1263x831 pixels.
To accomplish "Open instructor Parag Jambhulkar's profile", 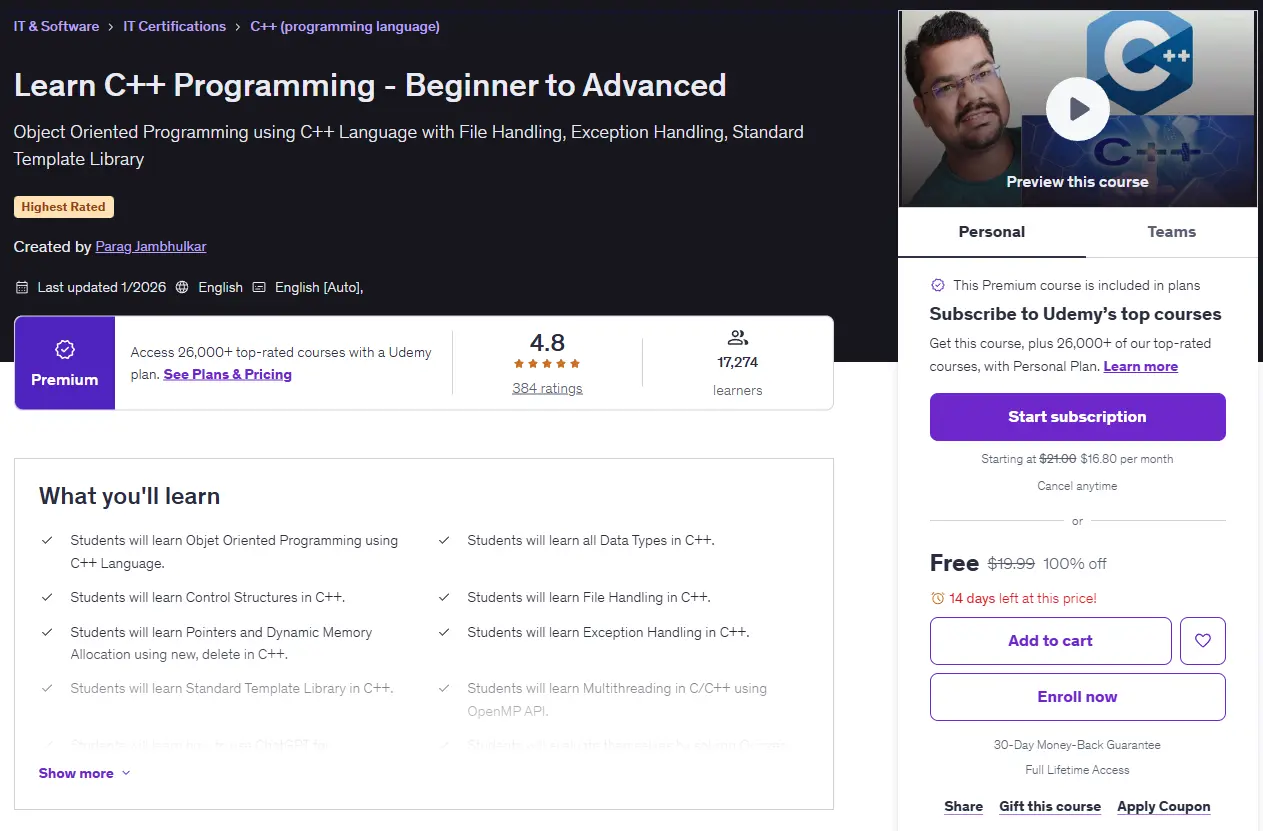I will pyautogui.click(x=151, y=246).
